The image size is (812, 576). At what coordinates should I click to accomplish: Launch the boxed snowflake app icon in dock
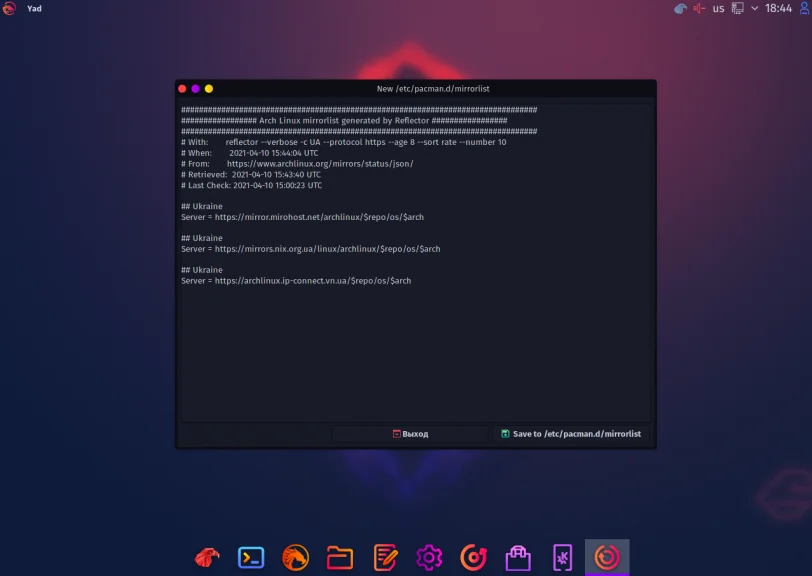(x=562, y=557)
